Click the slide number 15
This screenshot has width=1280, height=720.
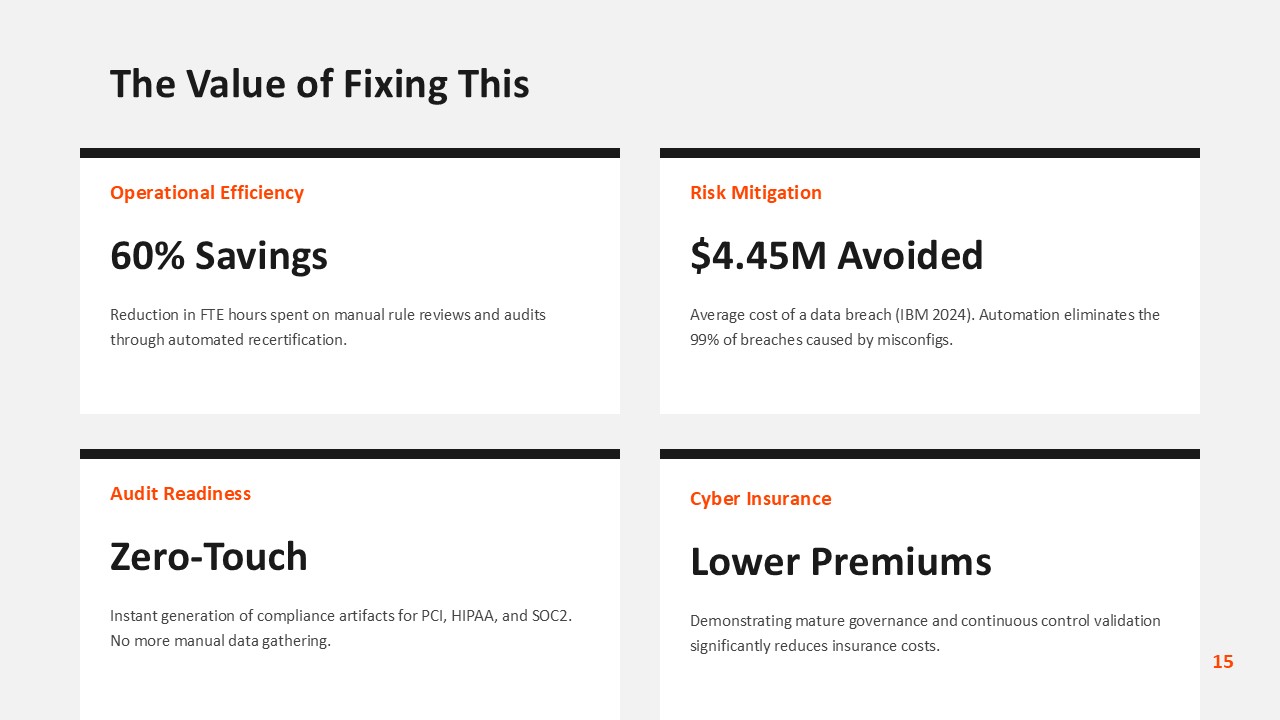click(x=1222, y=662)
